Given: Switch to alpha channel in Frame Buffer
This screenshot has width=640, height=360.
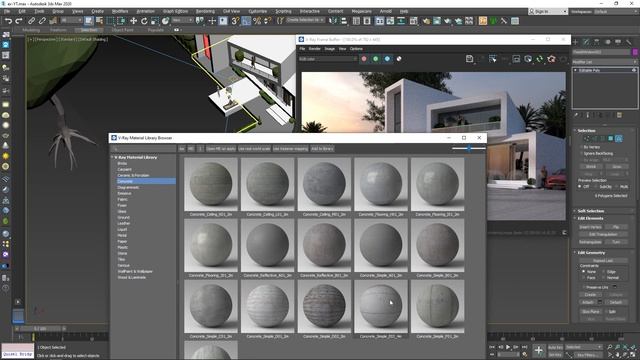Looking at the screenshot, I should tap(399, 59).
